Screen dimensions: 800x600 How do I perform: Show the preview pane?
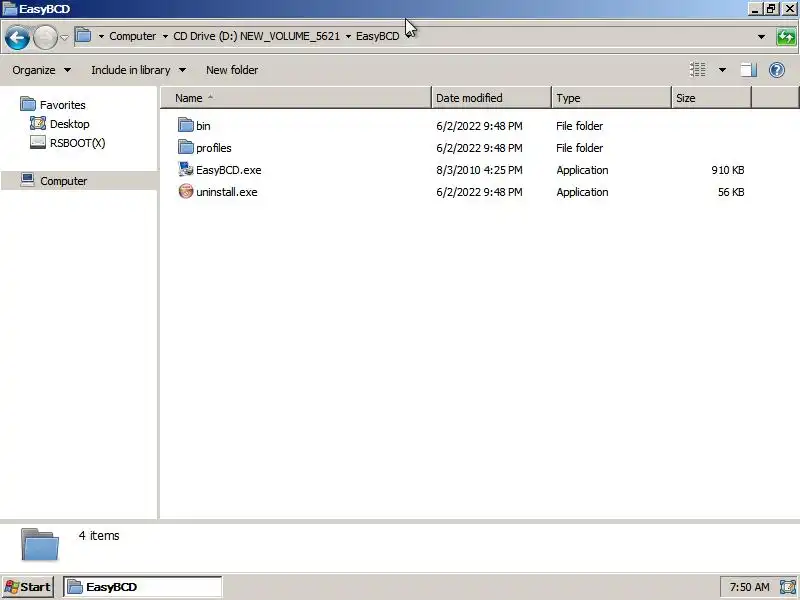[x=748, y=70]
